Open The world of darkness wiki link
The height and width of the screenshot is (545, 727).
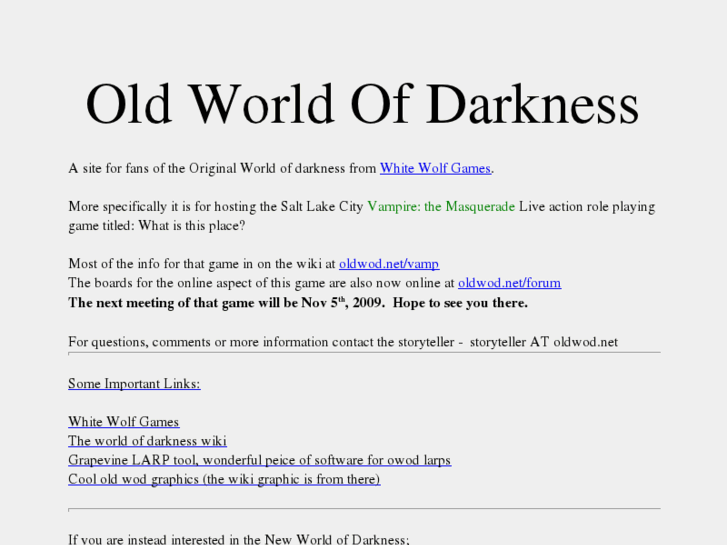[147, 441]
